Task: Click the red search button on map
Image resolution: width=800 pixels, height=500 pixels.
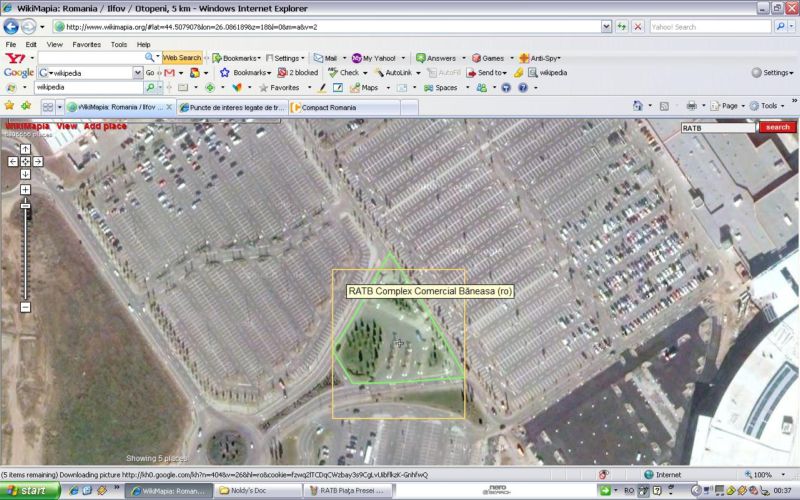Action: [x=777, y=127]
